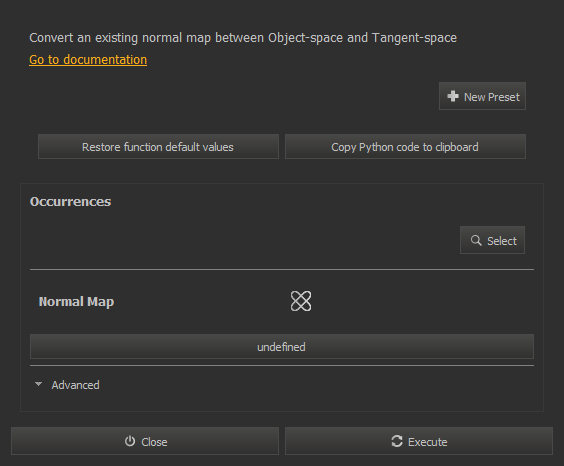This screenshot has width=564, height=466.
Task: Click the Occurrences section heading
Action: [70, 202]
